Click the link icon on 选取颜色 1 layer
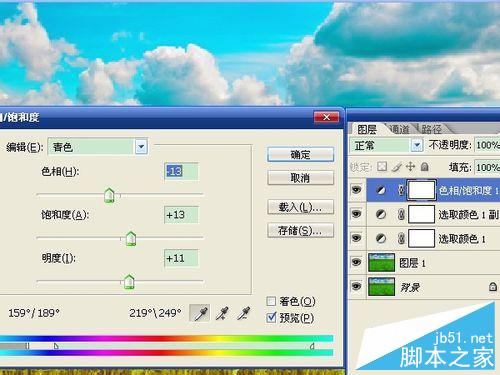Viewport: 500px width, 375px height. click(402, 238)
